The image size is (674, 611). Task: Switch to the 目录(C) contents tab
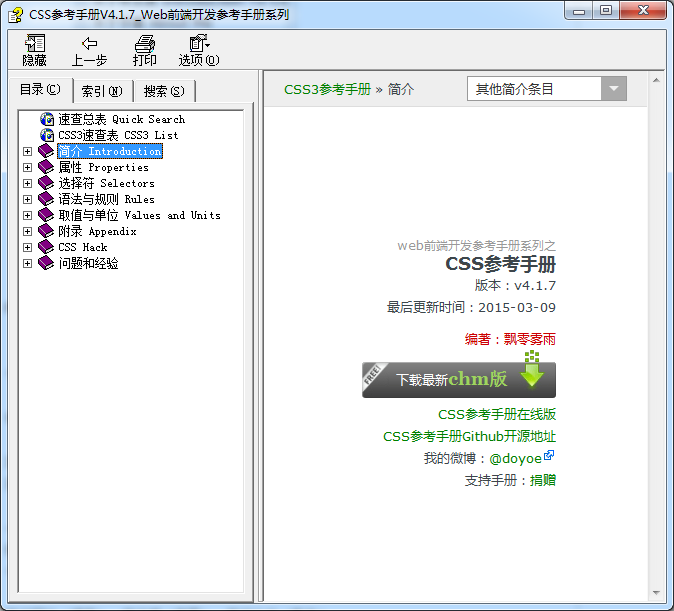(x=41, y=89)
